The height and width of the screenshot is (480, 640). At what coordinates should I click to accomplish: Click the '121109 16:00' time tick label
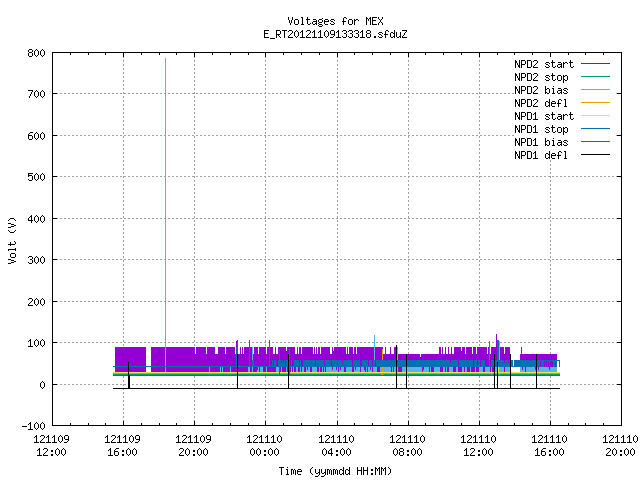tap(122, 446)
